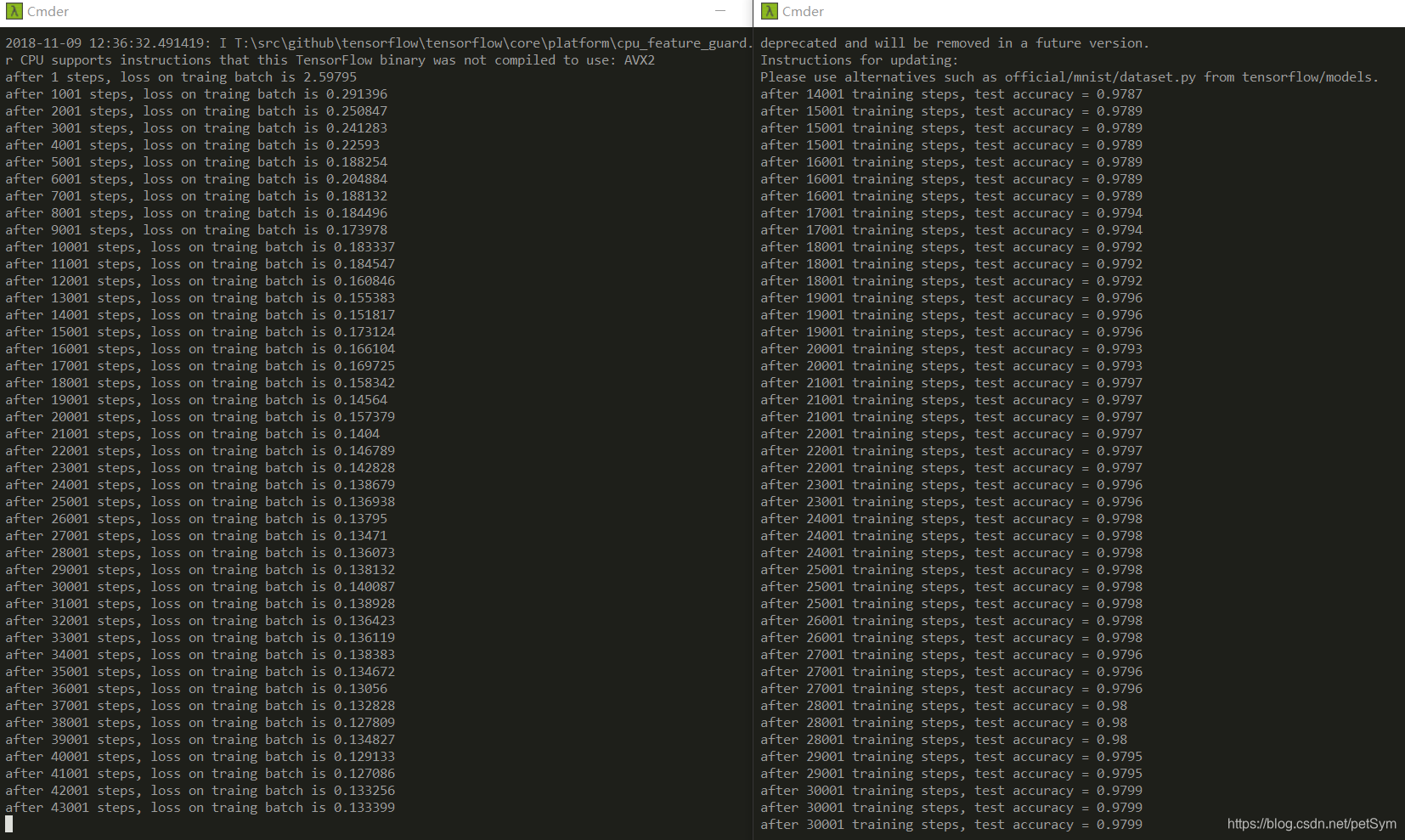
Task: Select the loss 0.13056 line
Action: pyautogui.click(x=196, y=689)
